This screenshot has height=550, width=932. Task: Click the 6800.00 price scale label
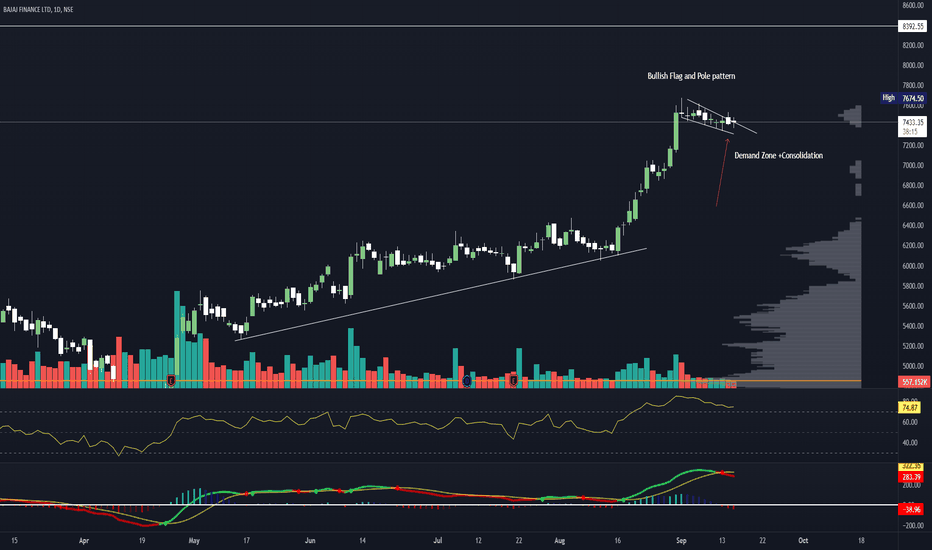[913, 186]
